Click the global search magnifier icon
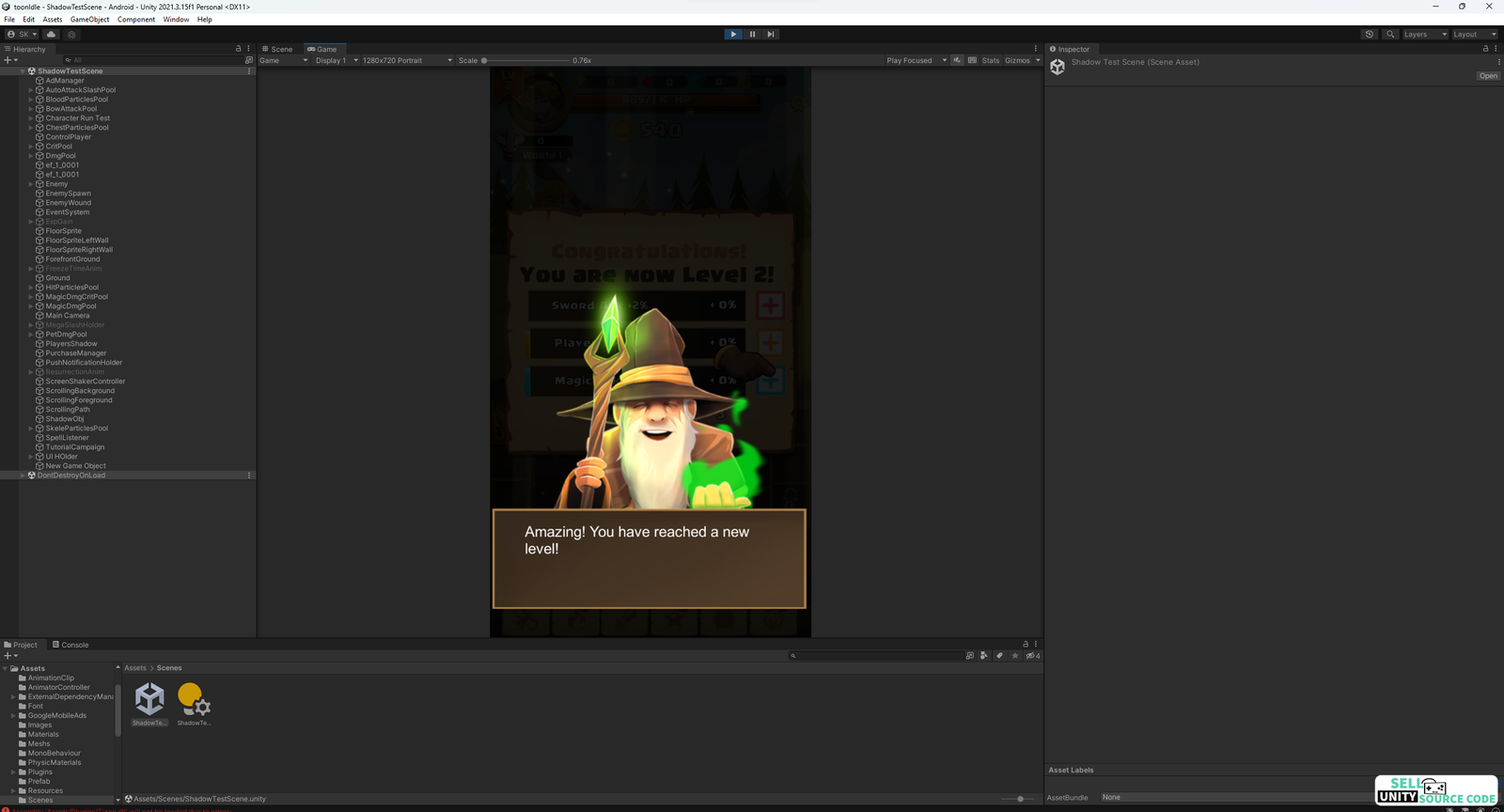The width and height of the screenshot is (1504, 812). click(x=1390, y=34)
